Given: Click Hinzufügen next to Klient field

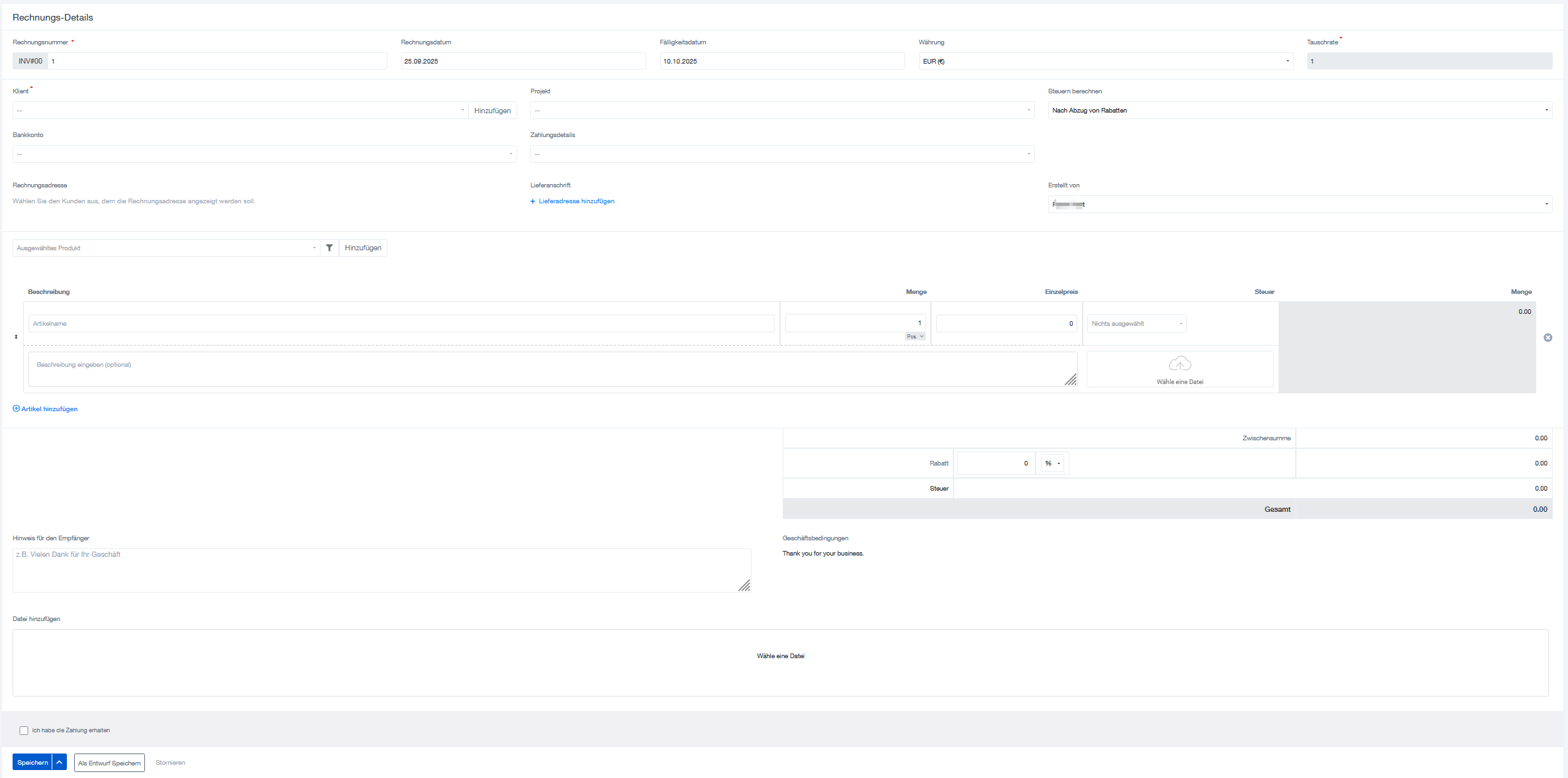Looking at the screenshot, I should [492, 111].
